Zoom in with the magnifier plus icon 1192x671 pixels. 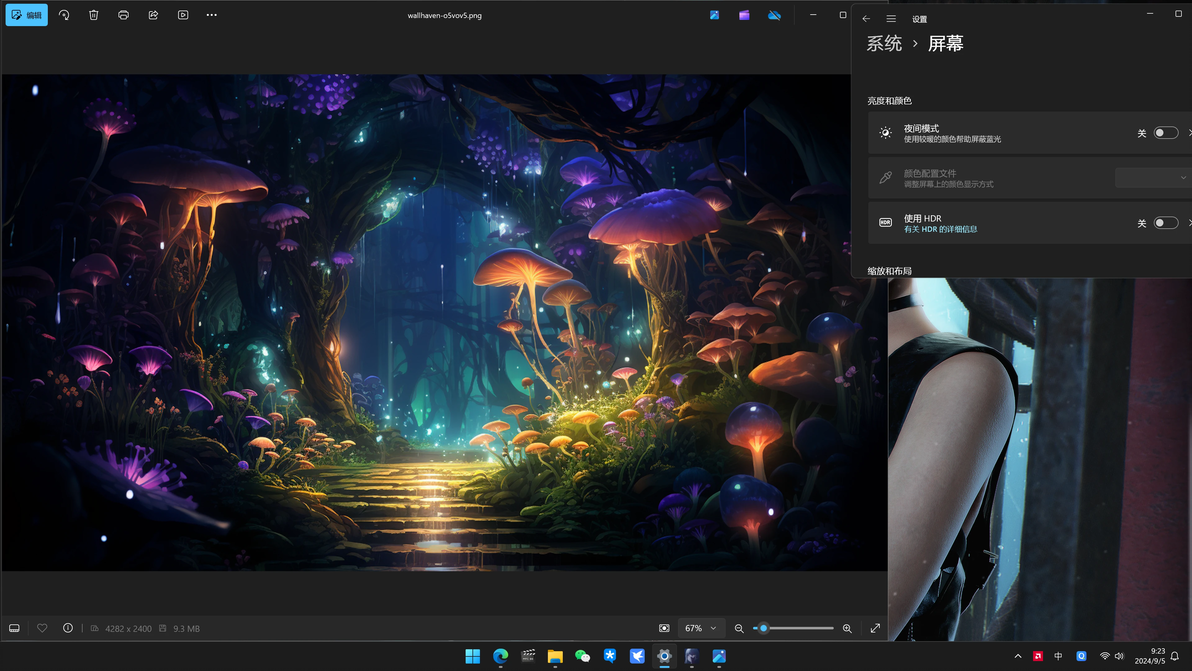point(847,628)
